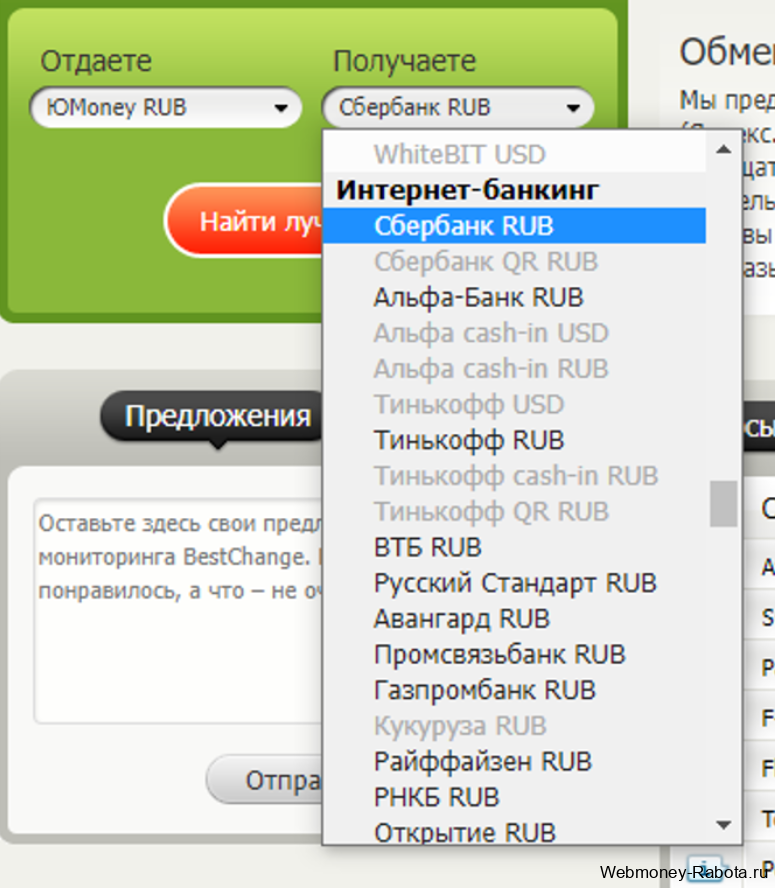Image resolution: width=775 pixels, height=888 pixels.
Task: Select WhiteBIT USD in the list
Action: pyautogui.click(x=514, y=154)
